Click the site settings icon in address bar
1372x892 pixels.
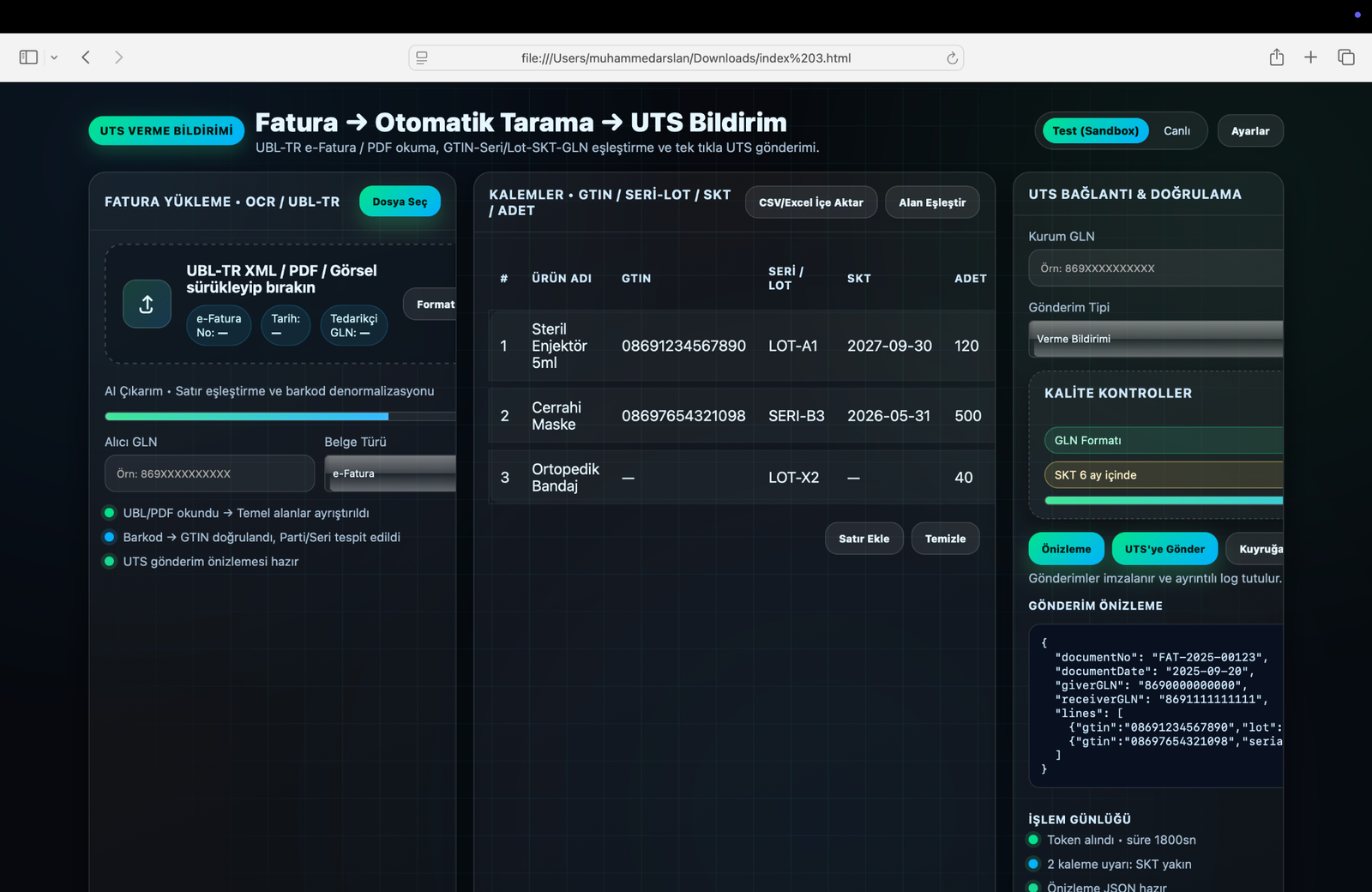click(422, 58)
